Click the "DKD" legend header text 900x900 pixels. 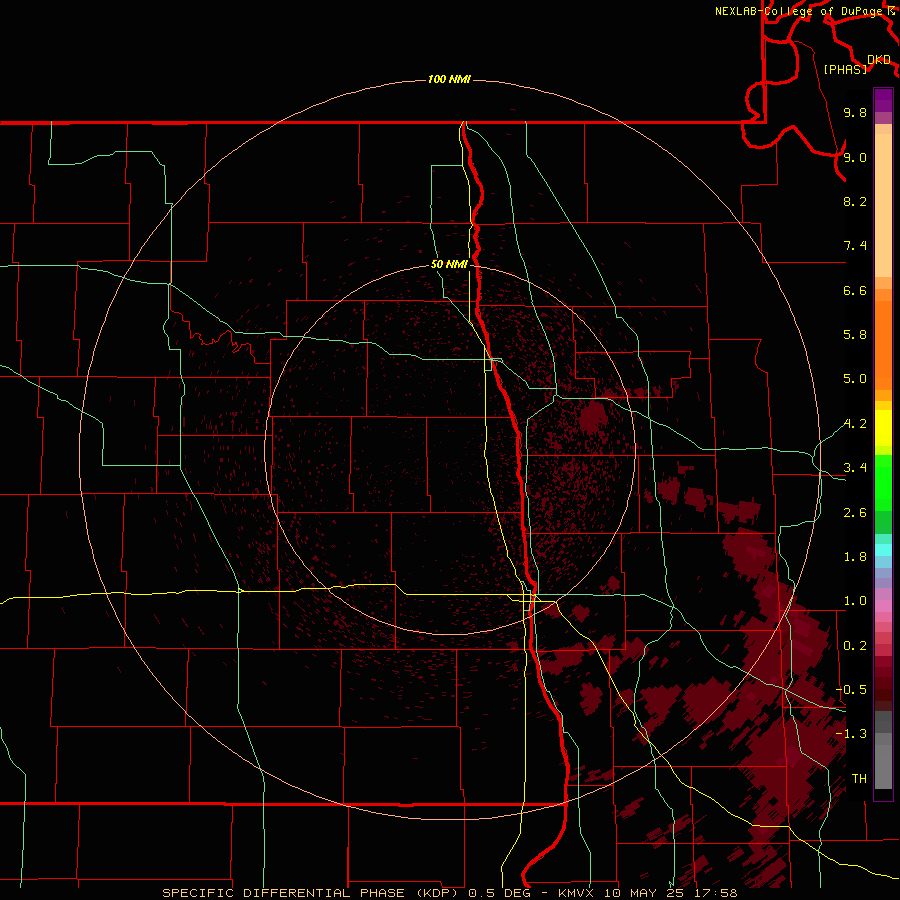(x=879, y=60)
